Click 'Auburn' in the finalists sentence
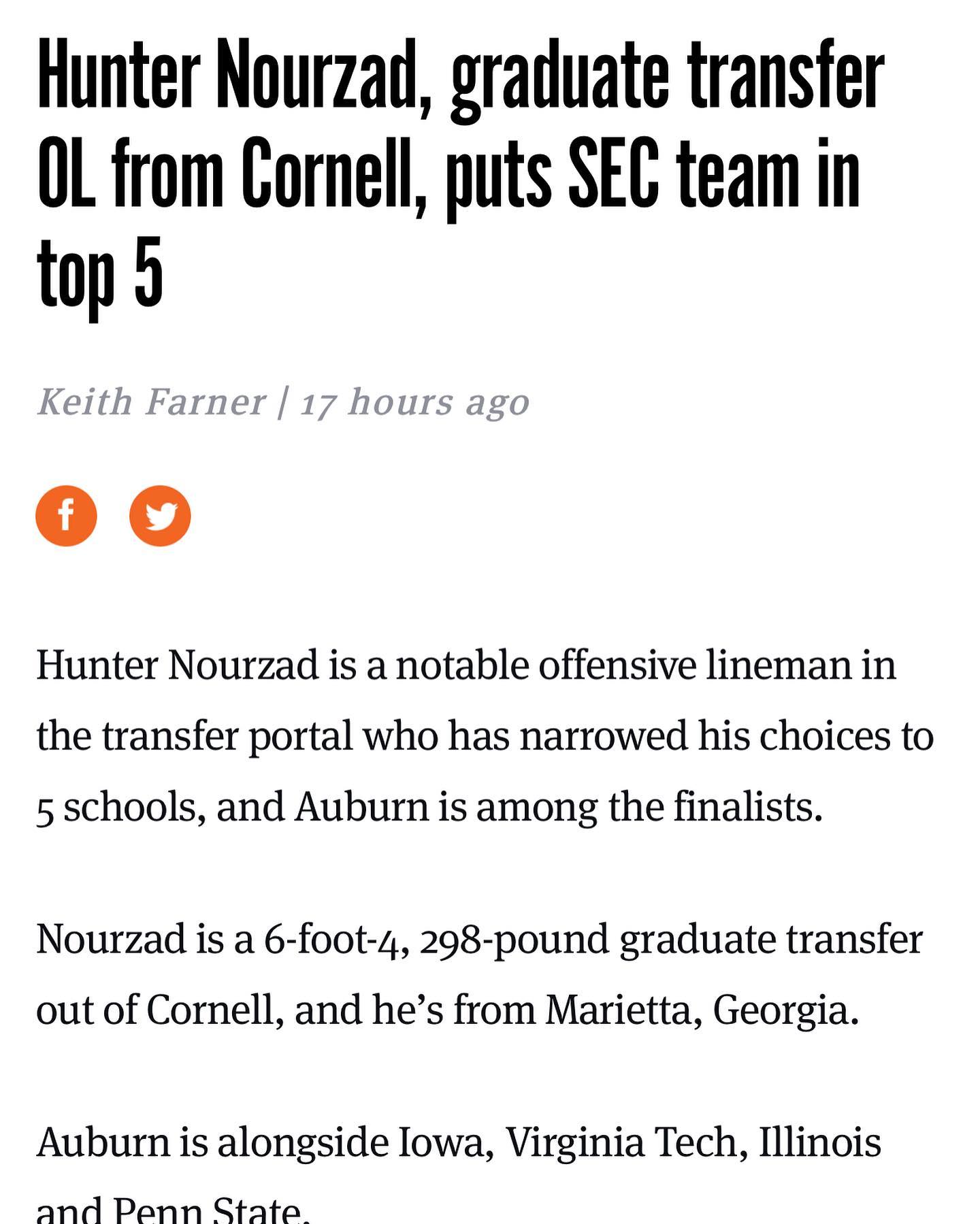The height and width of the screenshot is (1224, 980). pyautogui.click(x=361, y=807)
